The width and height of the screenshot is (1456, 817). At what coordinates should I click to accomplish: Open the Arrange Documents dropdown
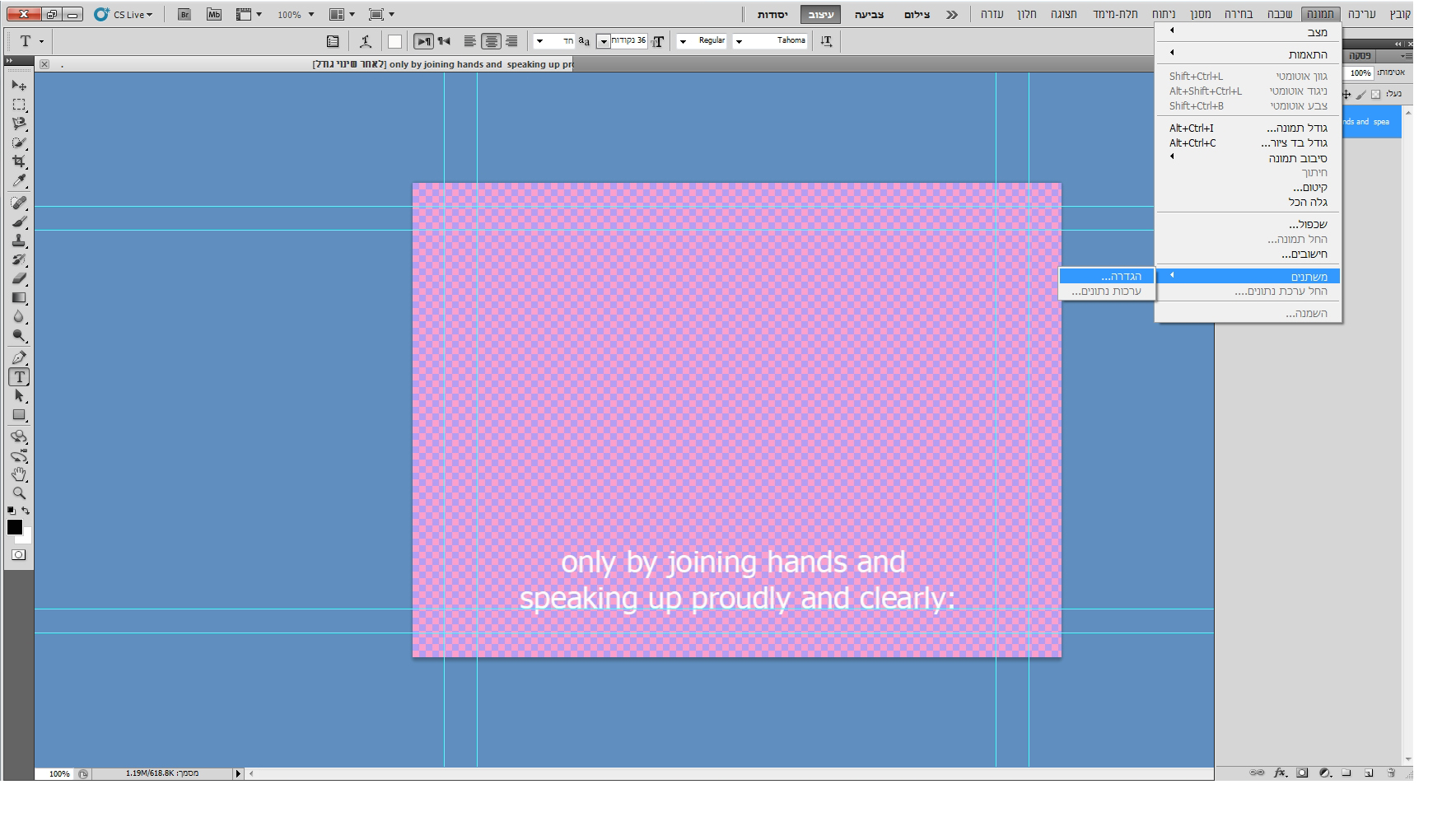click(343, 14)
